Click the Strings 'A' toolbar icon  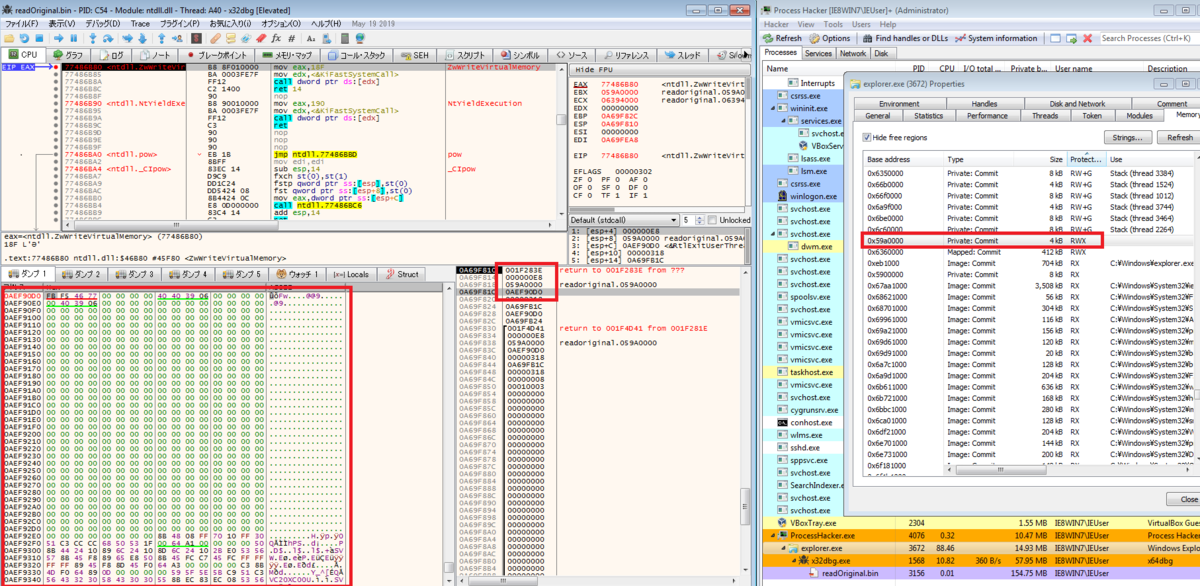pos(311,38)
